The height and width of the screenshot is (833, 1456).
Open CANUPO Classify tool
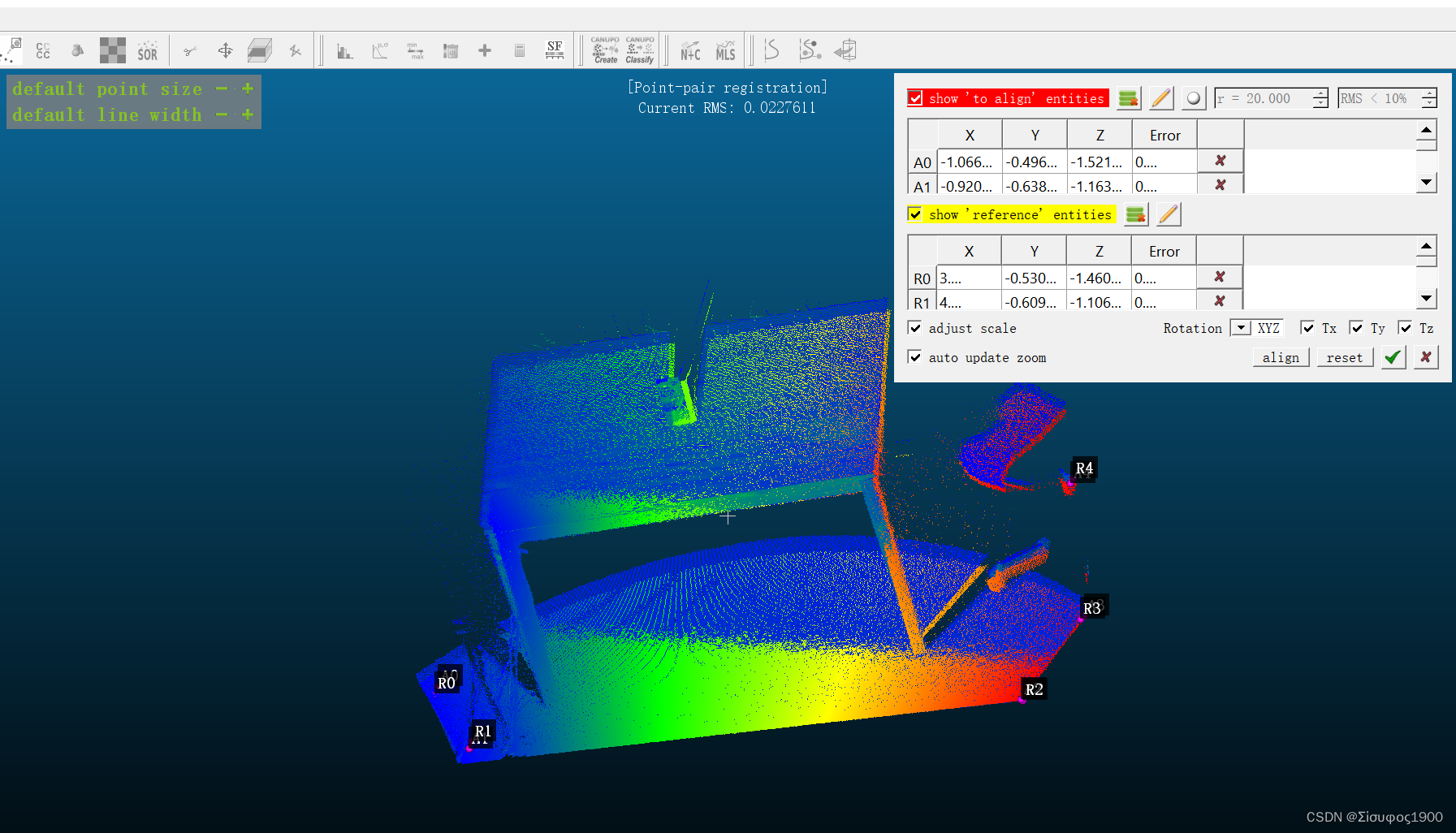[x=640, y=50]
